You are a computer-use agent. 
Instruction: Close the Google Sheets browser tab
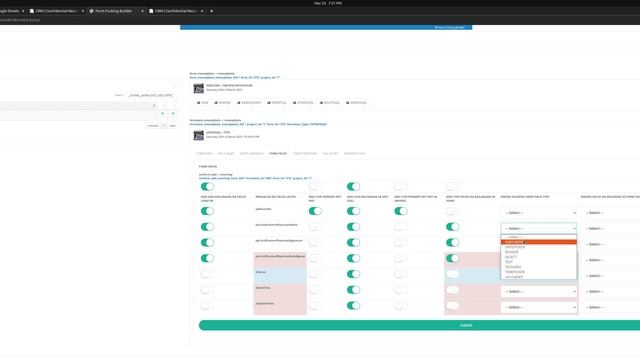(x=23, y=11)
